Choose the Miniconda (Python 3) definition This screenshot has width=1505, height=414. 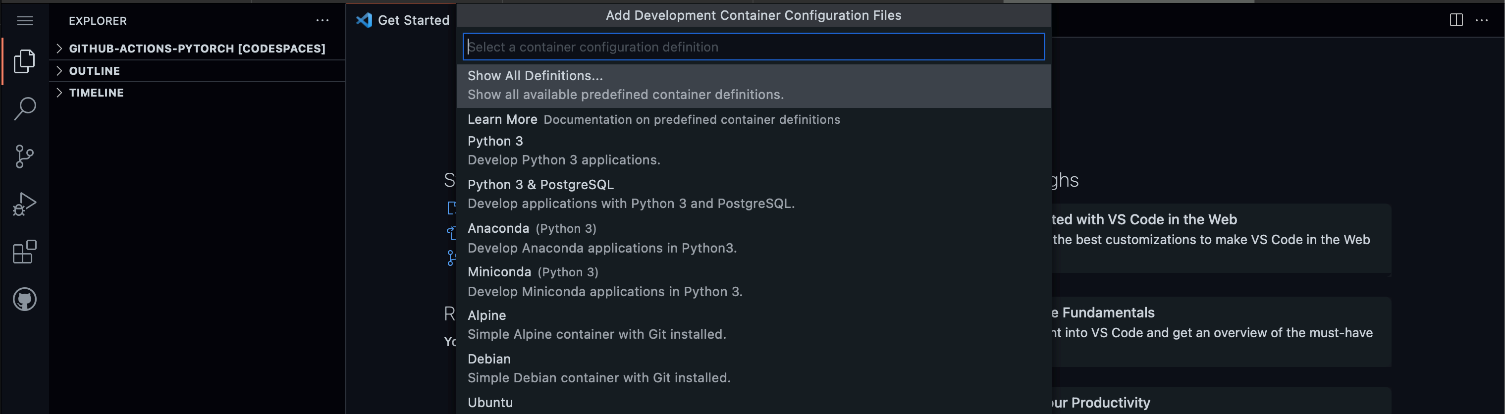(754, 282)
